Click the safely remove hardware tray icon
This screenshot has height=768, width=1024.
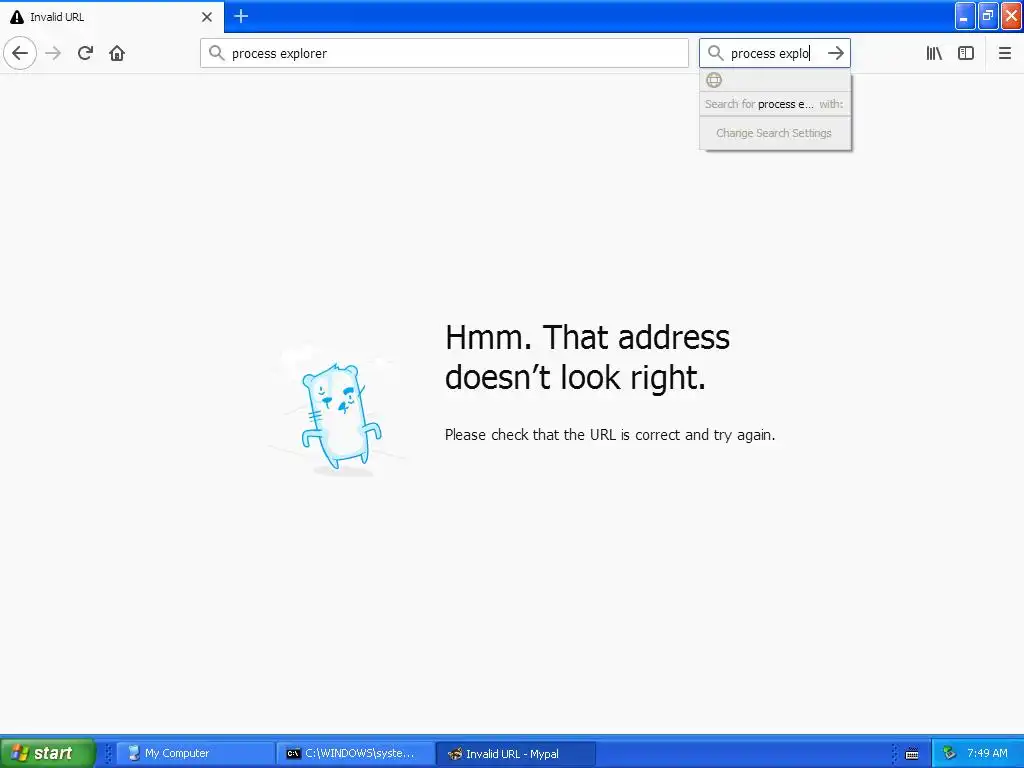(x=949, y=753)
